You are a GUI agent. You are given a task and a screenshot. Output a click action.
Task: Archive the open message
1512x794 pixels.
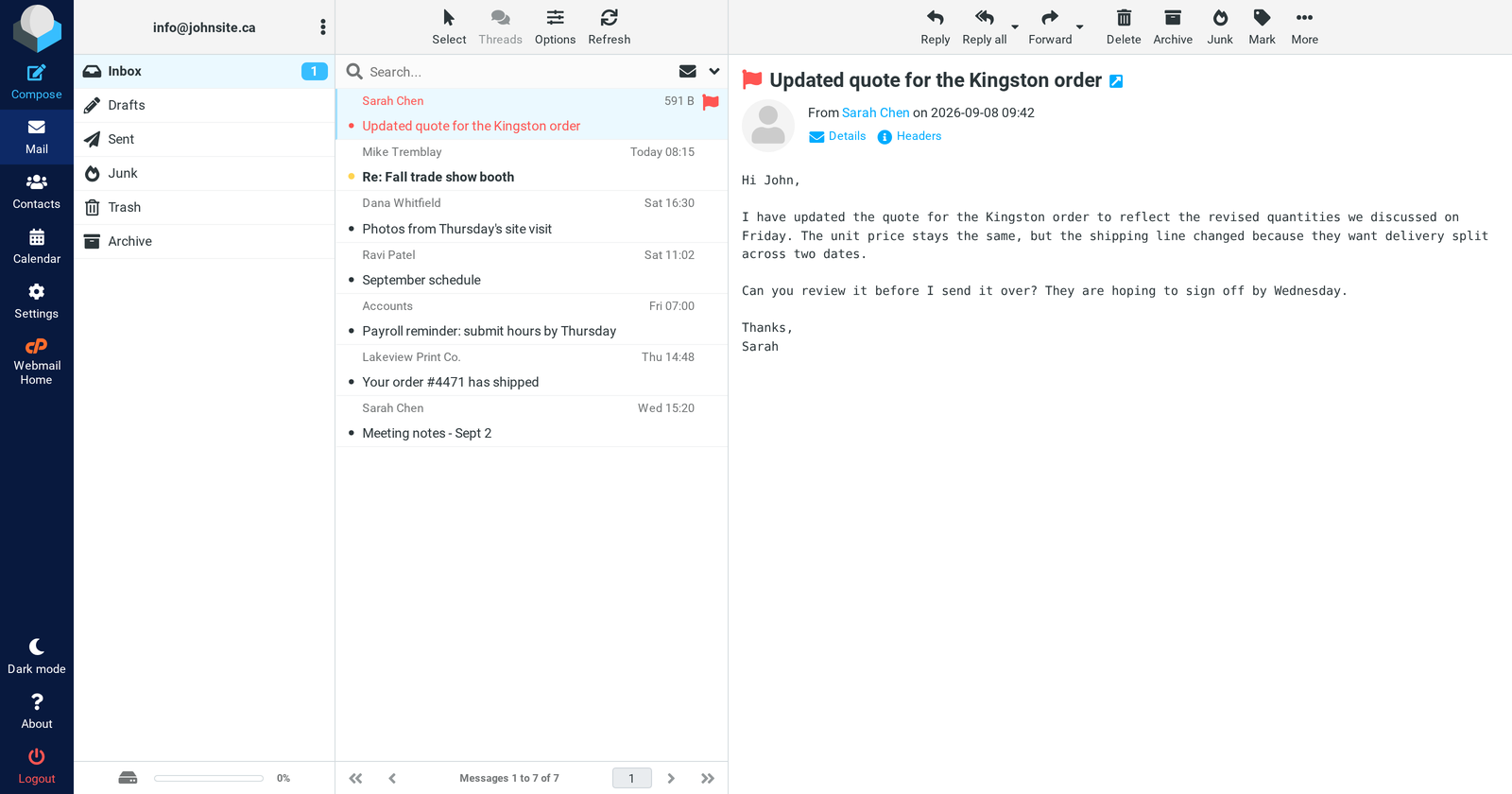[1173, 27]
